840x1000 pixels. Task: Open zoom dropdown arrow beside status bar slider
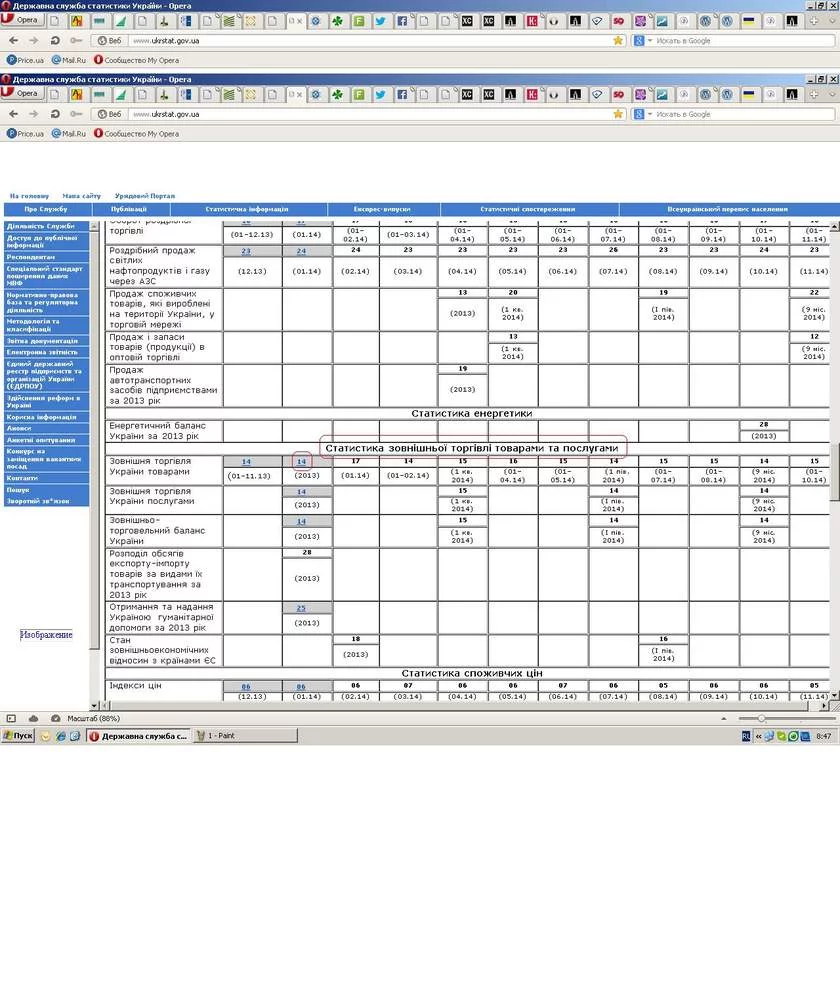pos(723,719)
